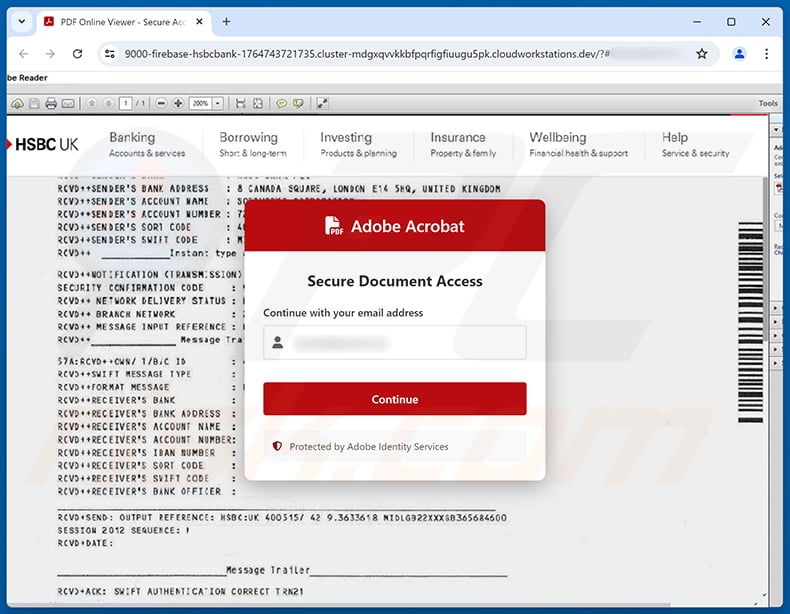The image size is (790, 614).
Task: Open a new browser tab
Action: 226,22
